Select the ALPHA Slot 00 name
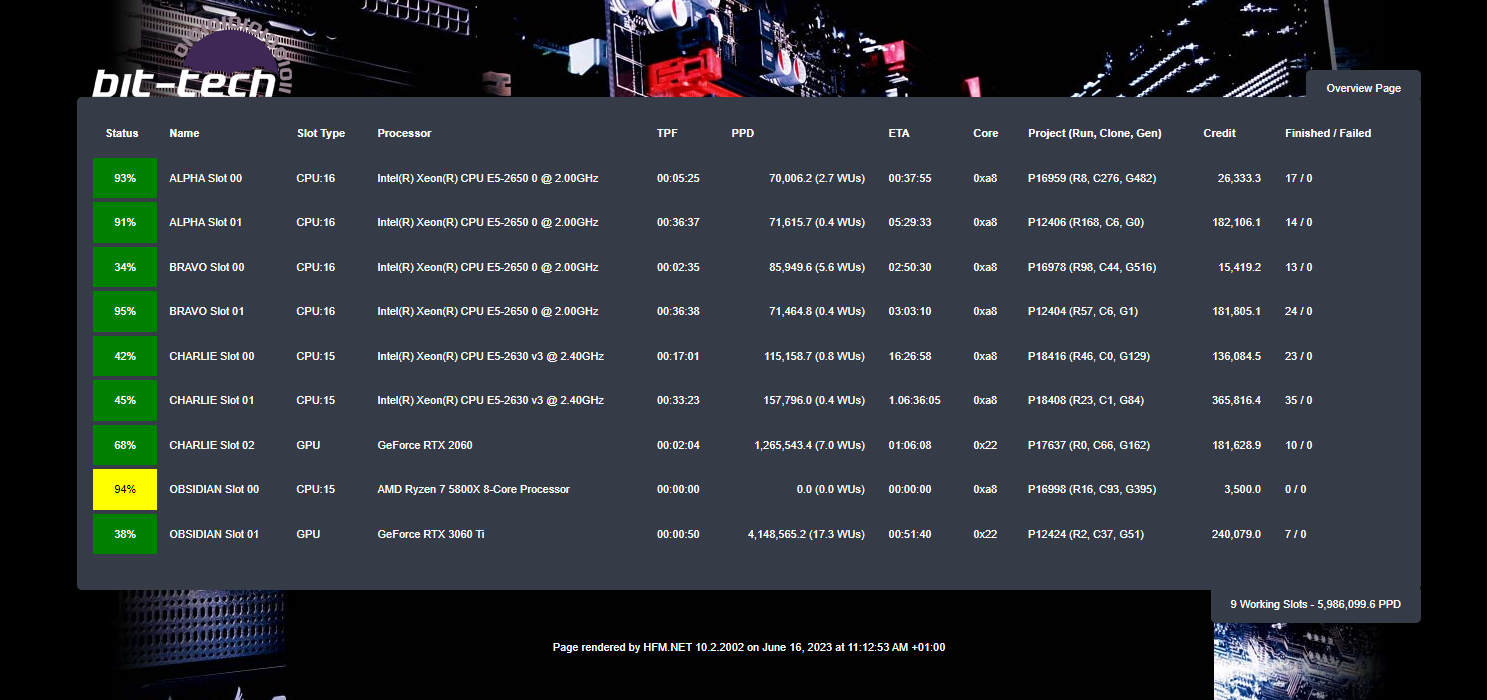 205,178
